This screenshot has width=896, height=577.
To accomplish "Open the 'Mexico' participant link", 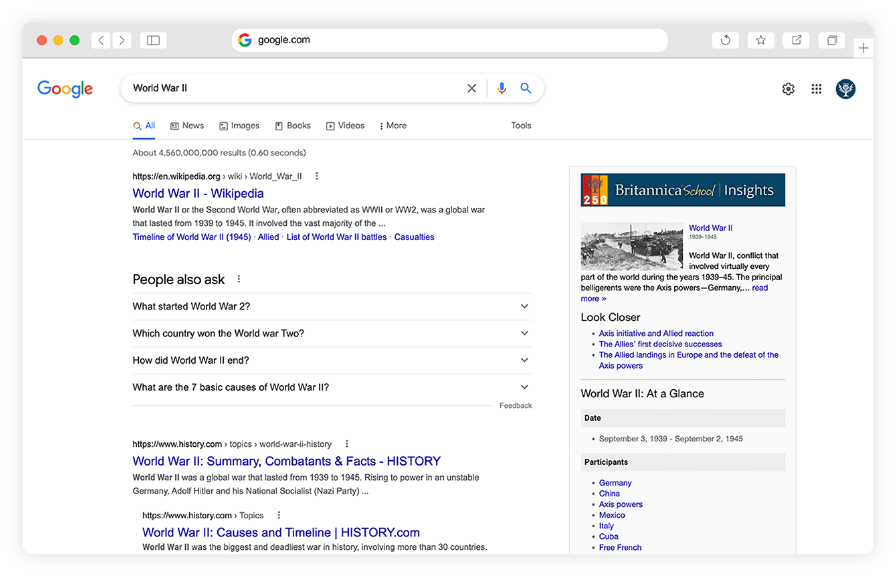I will (612, 515).
